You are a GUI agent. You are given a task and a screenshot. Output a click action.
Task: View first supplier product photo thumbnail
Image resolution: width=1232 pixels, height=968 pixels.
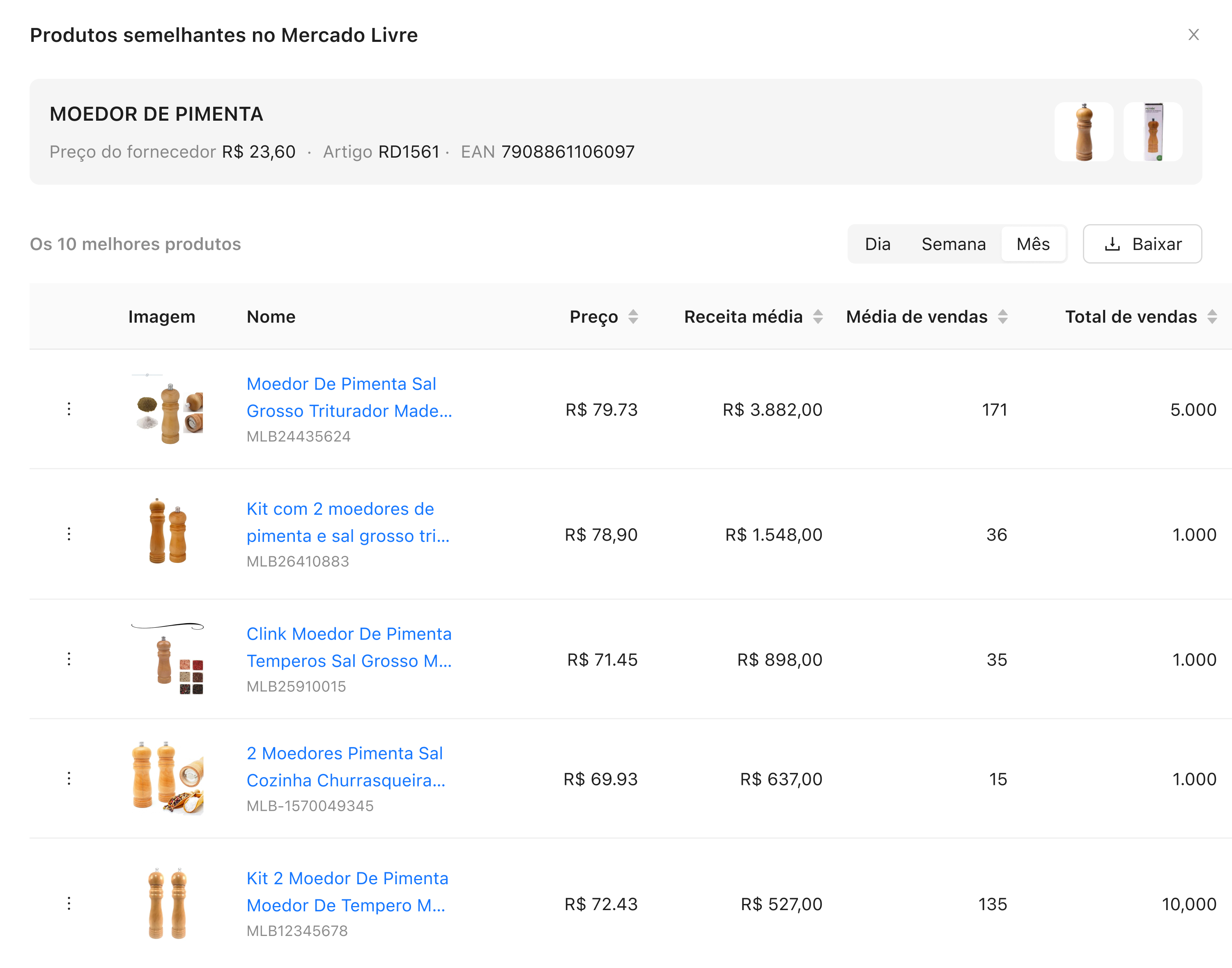point(1083,132)
